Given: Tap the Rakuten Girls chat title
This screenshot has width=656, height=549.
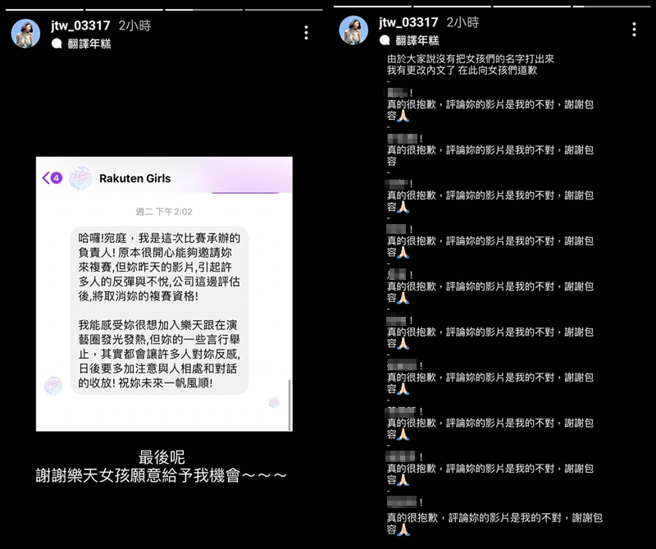Looking at the screenshot, I should pyautogui.click(x=135, y=178).
